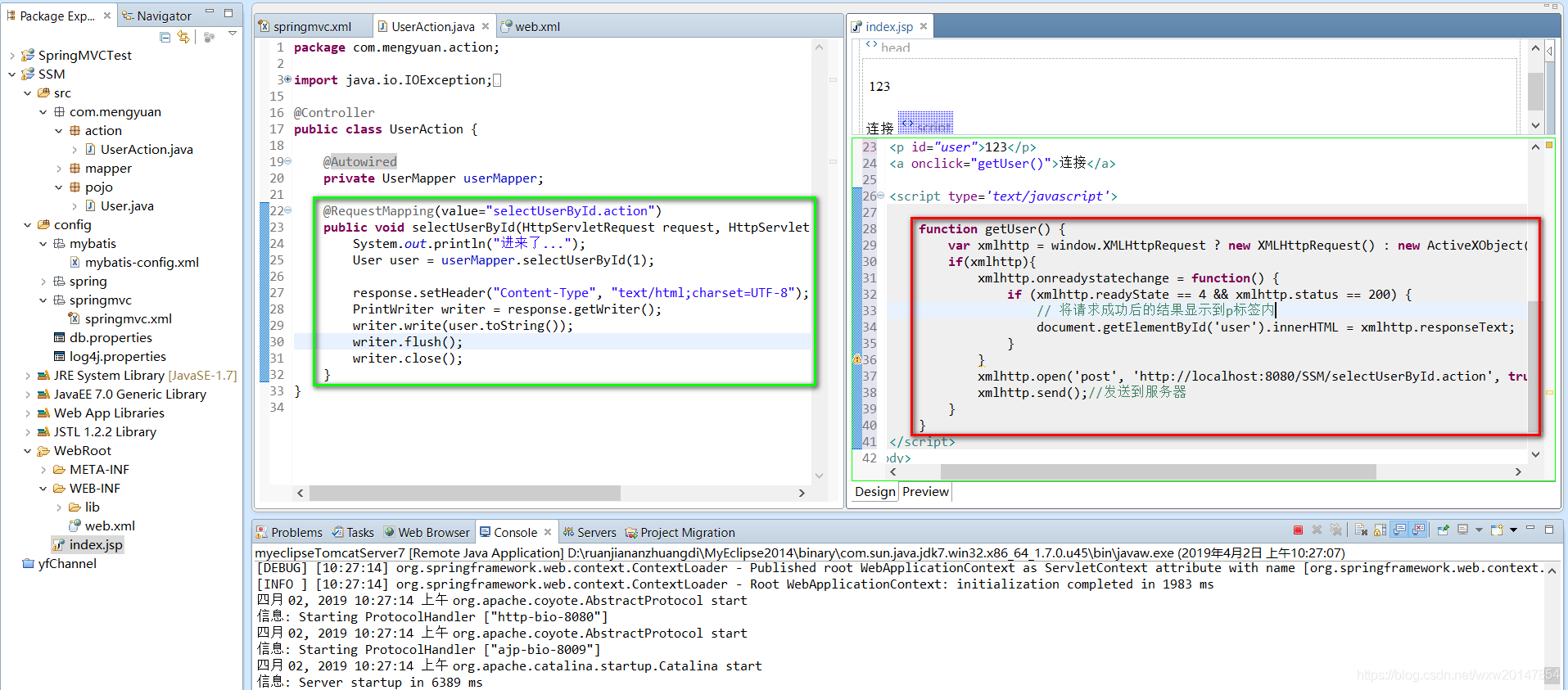Clear the Console output

(1361, 530)
